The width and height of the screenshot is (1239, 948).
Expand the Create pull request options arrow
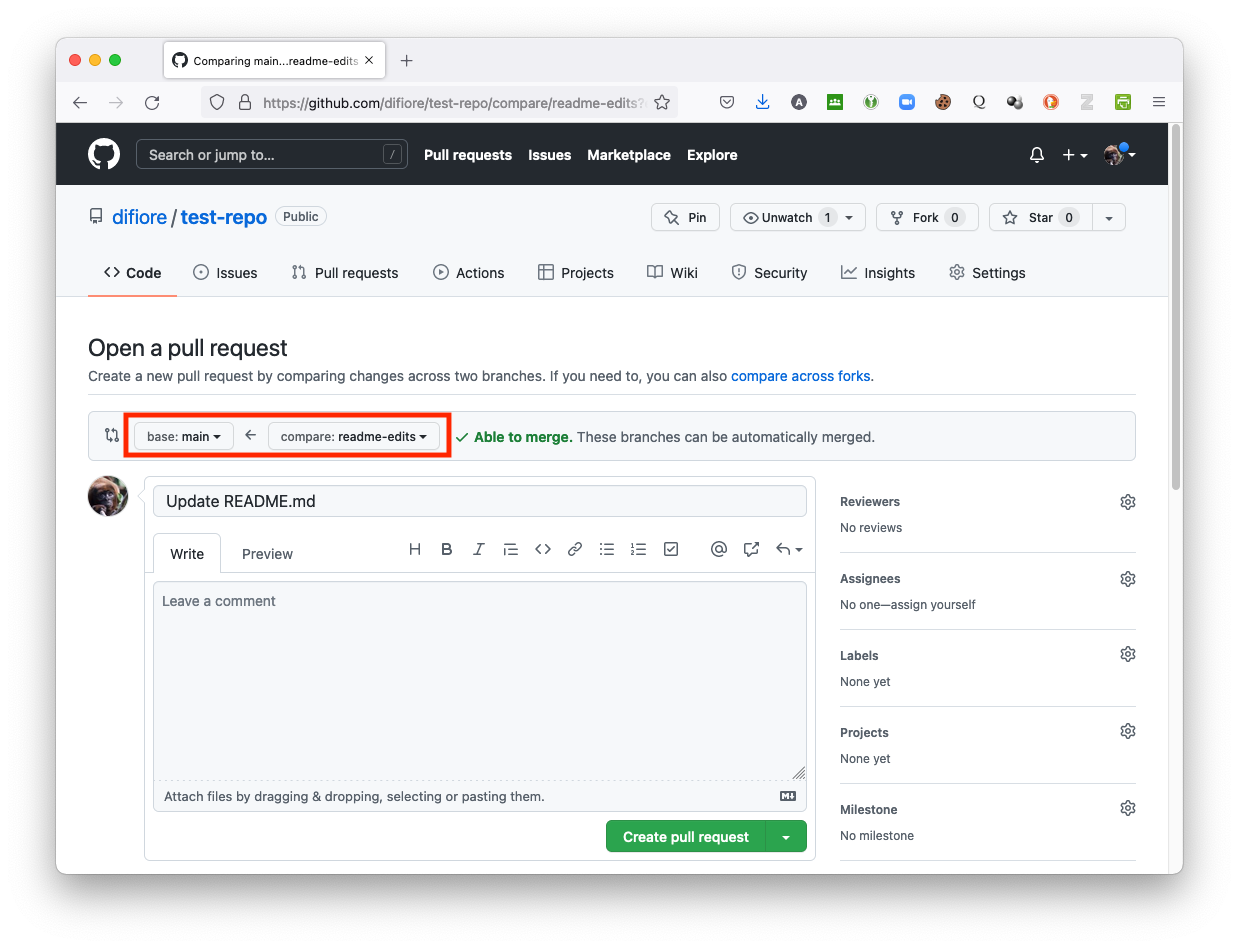(x=786, y=837)
